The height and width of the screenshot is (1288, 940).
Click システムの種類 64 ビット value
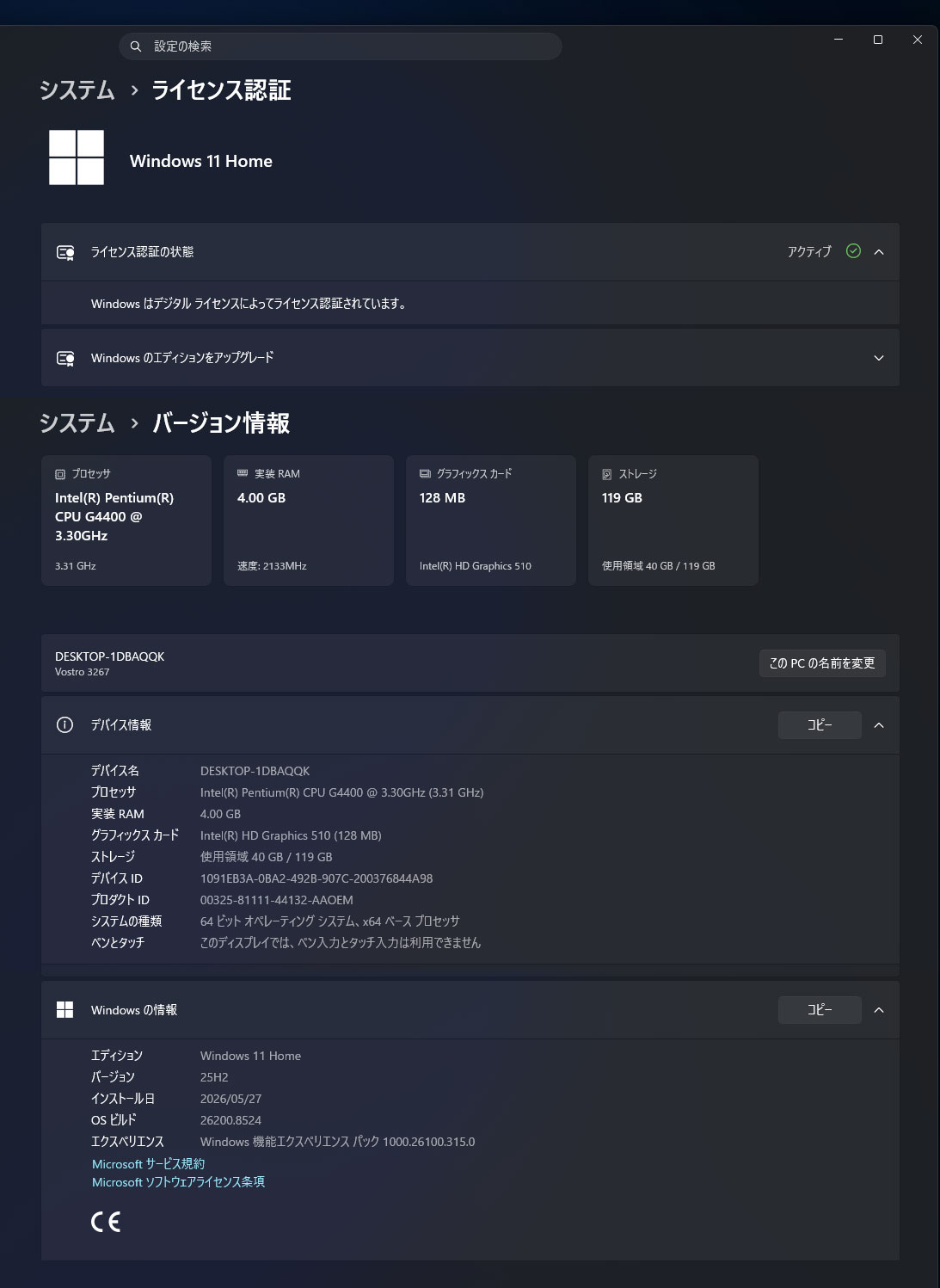pyautogui.click(x=330, y=921)
